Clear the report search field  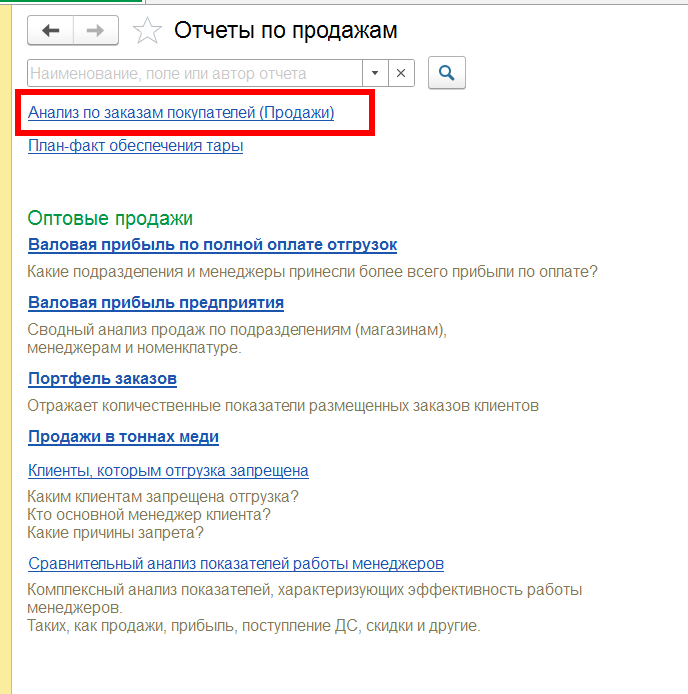coord(401,73)
